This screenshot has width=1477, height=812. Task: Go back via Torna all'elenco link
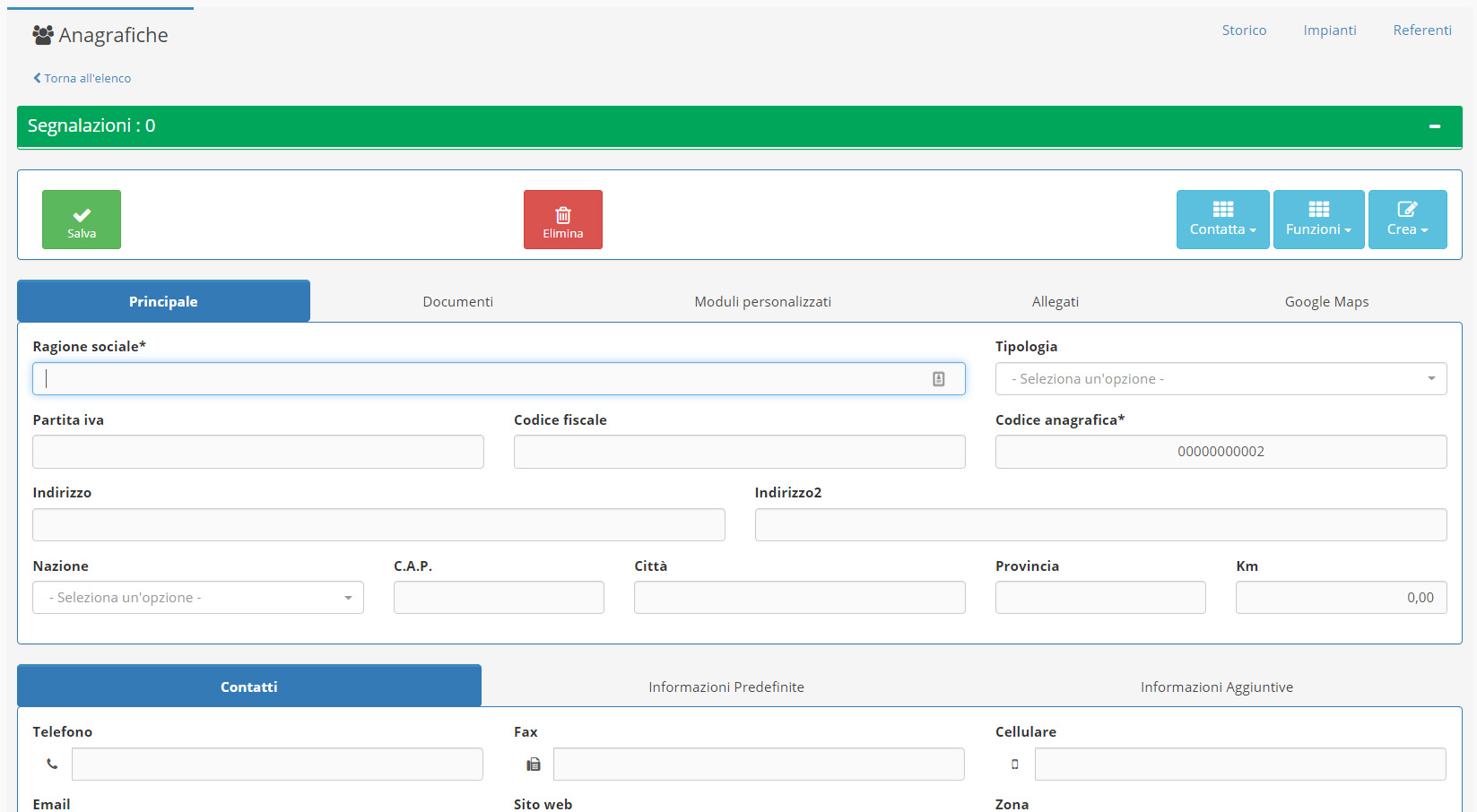point(83,79)
